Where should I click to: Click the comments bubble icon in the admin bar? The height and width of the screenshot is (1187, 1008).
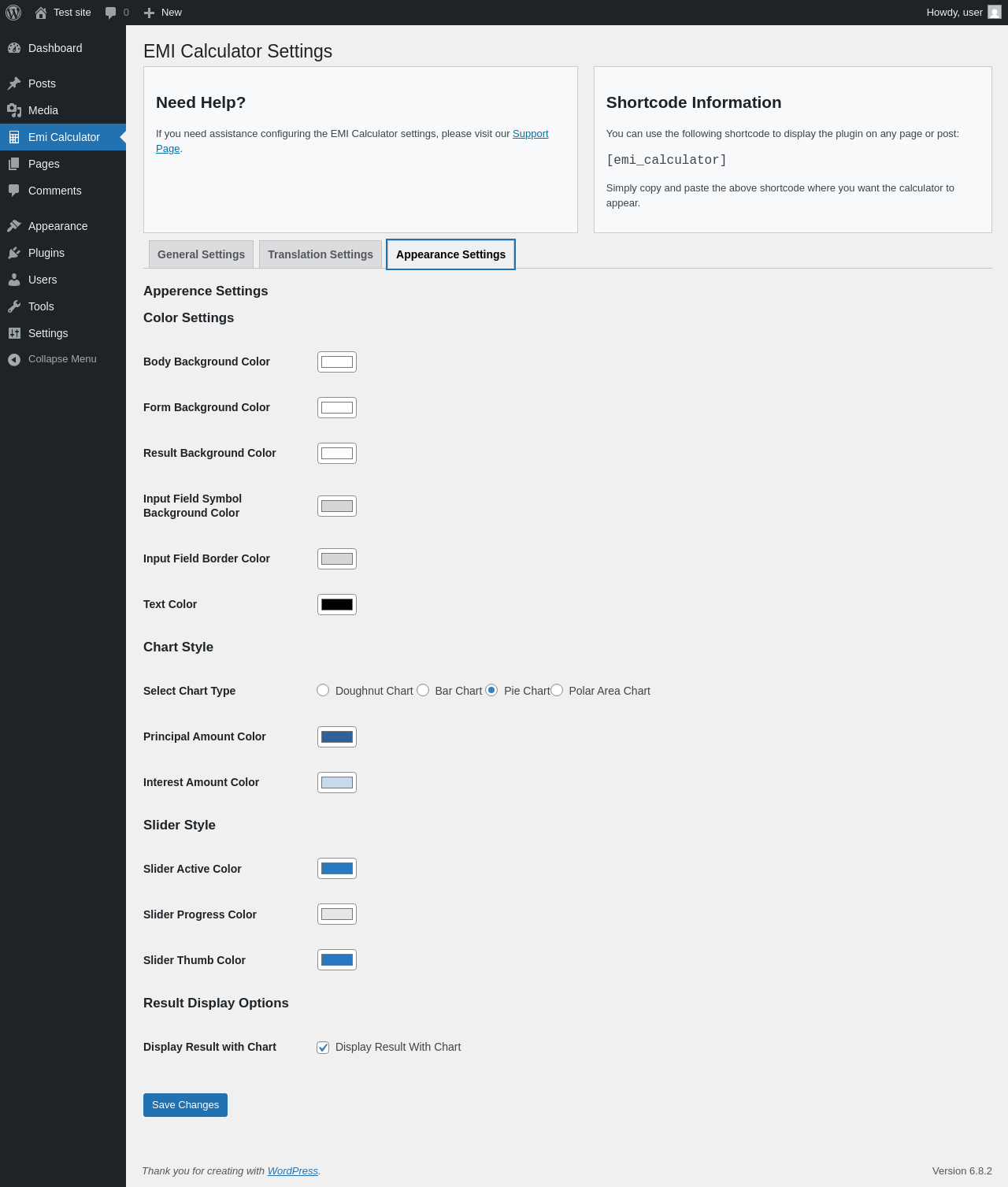coord(111,13)
